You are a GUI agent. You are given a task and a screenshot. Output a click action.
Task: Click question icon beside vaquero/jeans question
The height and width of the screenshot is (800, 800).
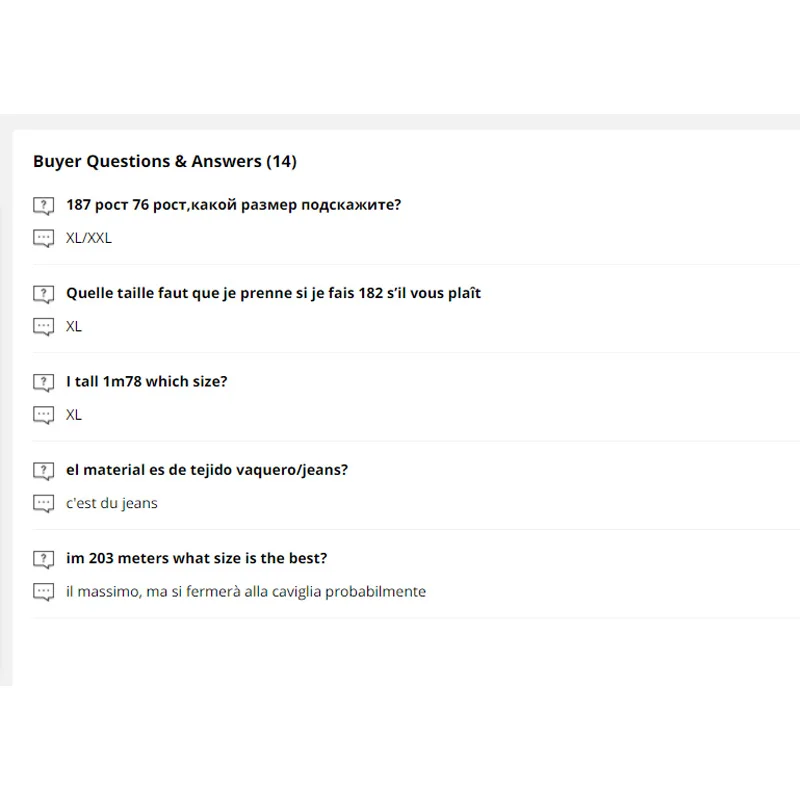43,471
